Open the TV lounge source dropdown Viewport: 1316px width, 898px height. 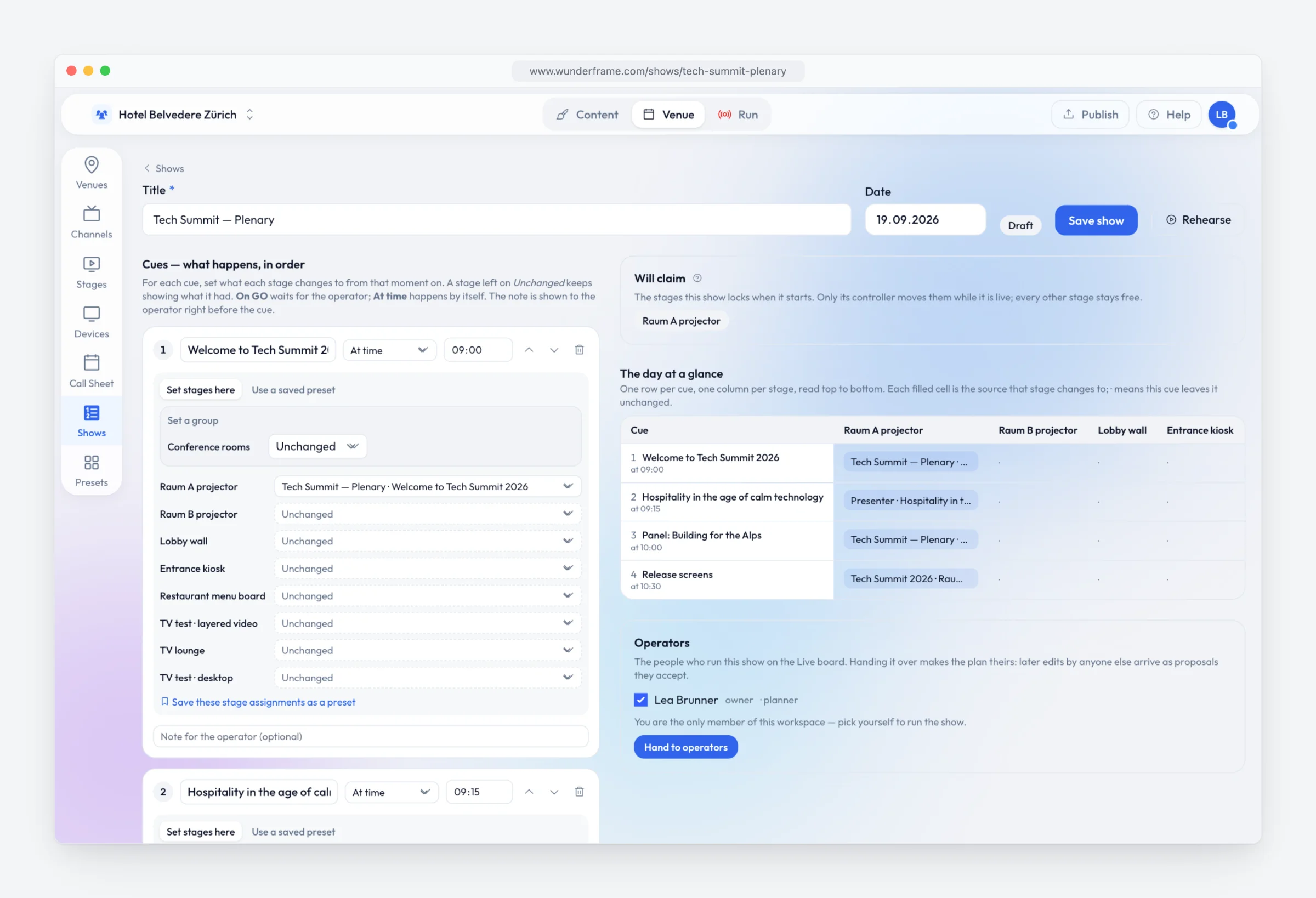[x=428, y=650]
